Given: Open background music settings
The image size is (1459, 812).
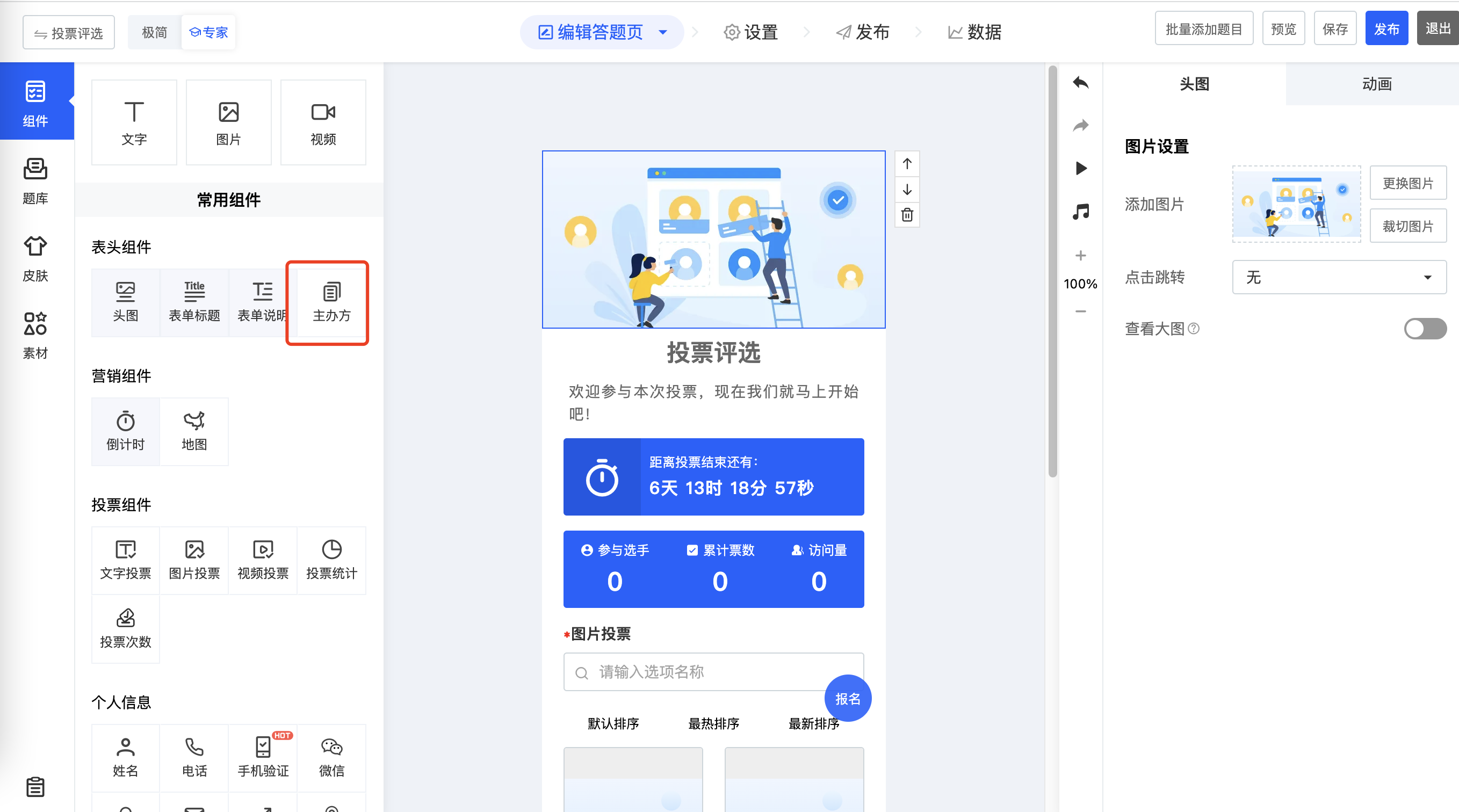Looking at the screenshot, I should 1081,212.
